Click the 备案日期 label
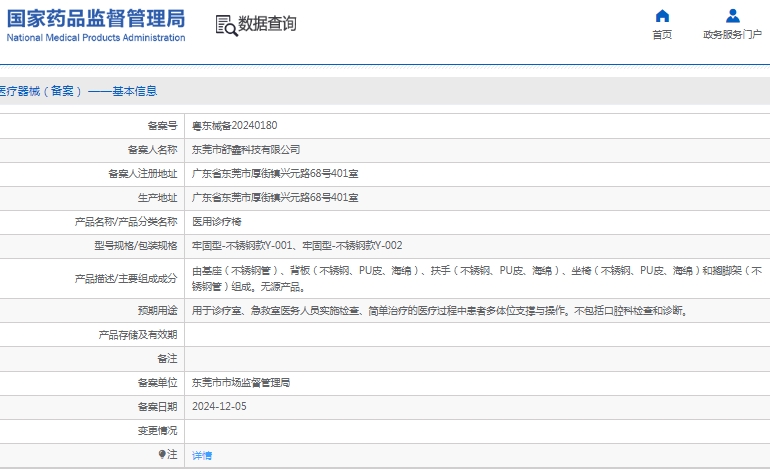 (x=157, y=407)
